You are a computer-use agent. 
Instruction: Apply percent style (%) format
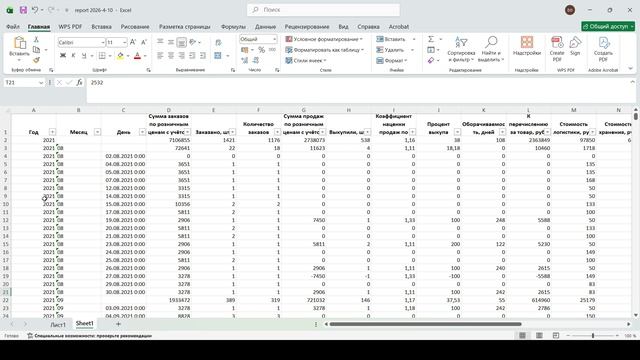261,50
